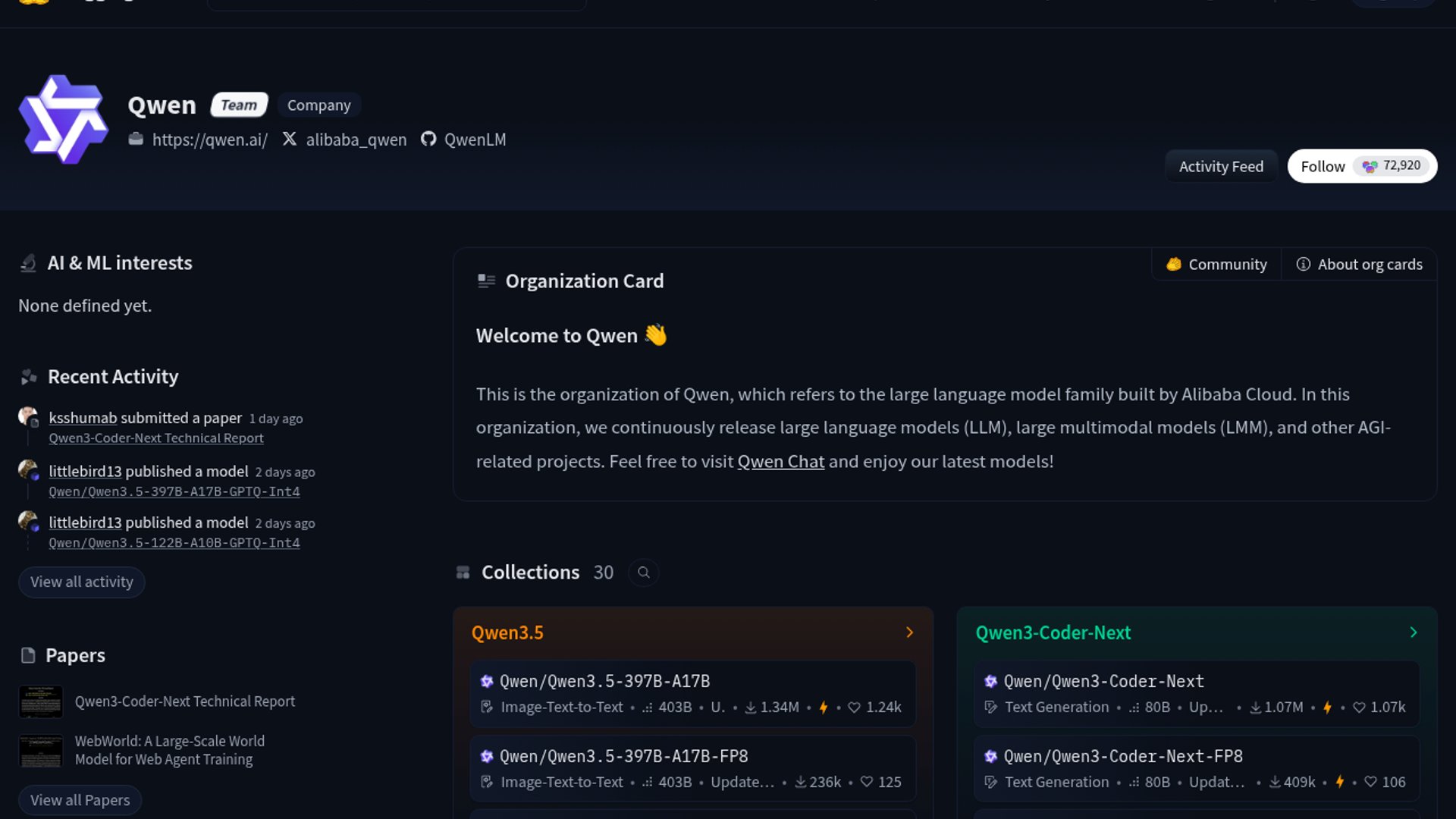Click View all activity button
The height and width of the screenshot is (819, 1456).
click(x=81, y=582)
